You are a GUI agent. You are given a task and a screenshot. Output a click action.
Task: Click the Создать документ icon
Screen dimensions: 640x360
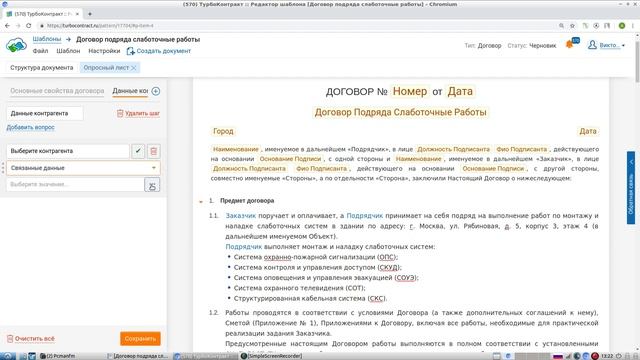[x=130, y=51]
